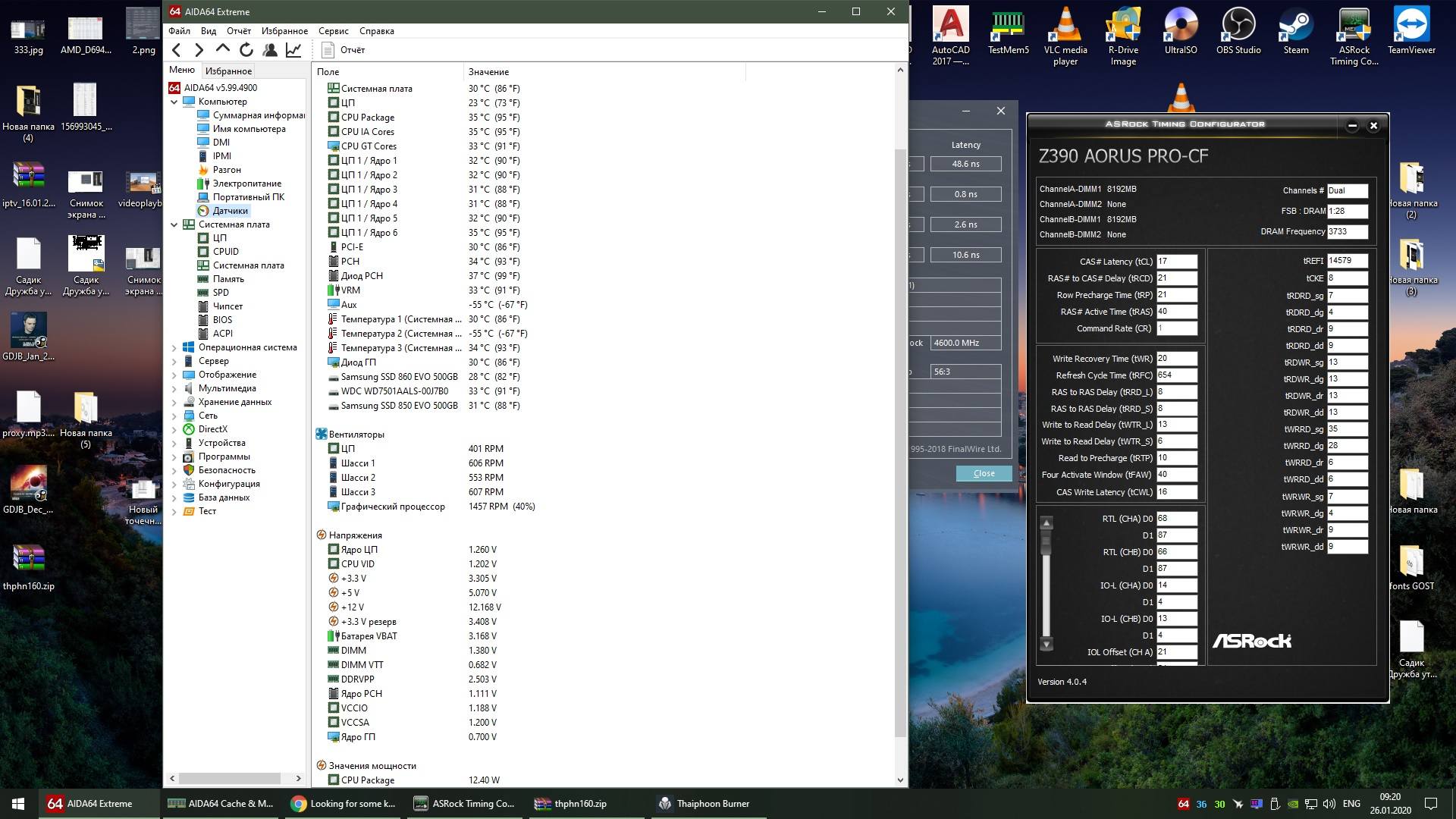Image resolution: width=1456 pixels, height=819 pixels.
Task: Switch to AIDA64 Cache & Memory taskbar item
Action: point(221,804)
